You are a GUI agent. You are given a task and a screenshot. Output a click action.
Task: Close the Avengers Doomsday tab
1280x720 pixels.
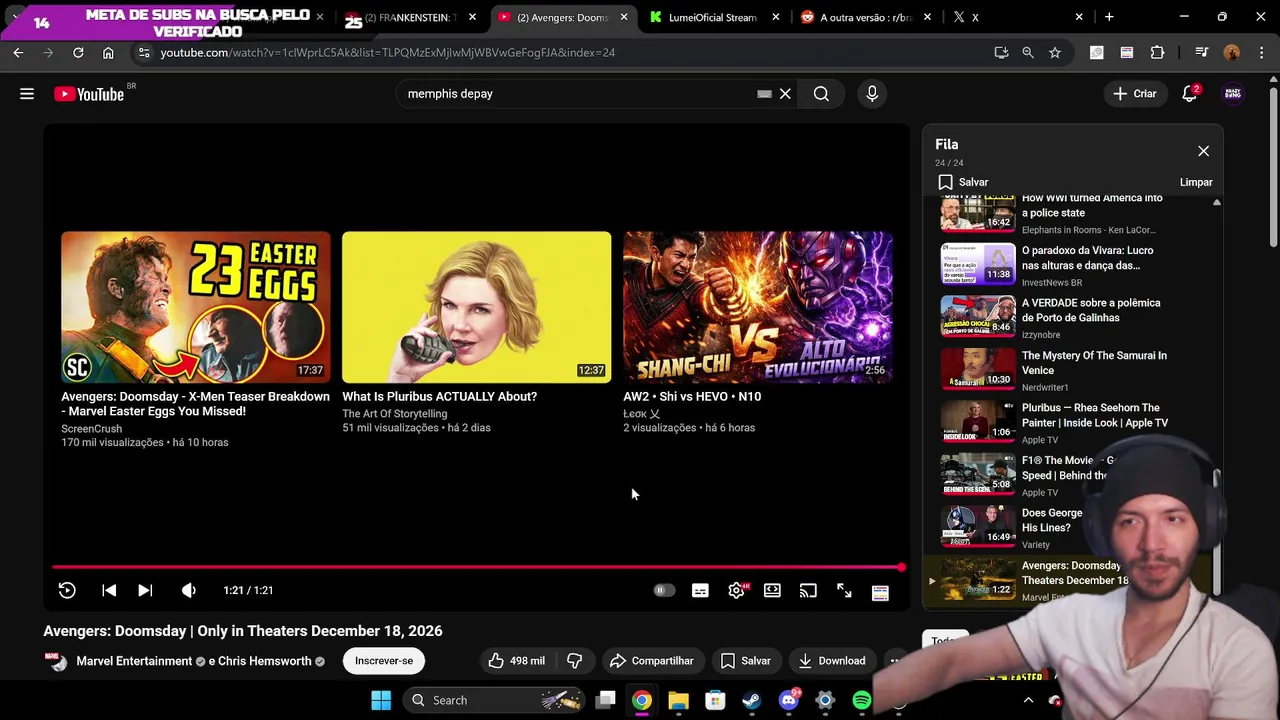tap(624, 17)
